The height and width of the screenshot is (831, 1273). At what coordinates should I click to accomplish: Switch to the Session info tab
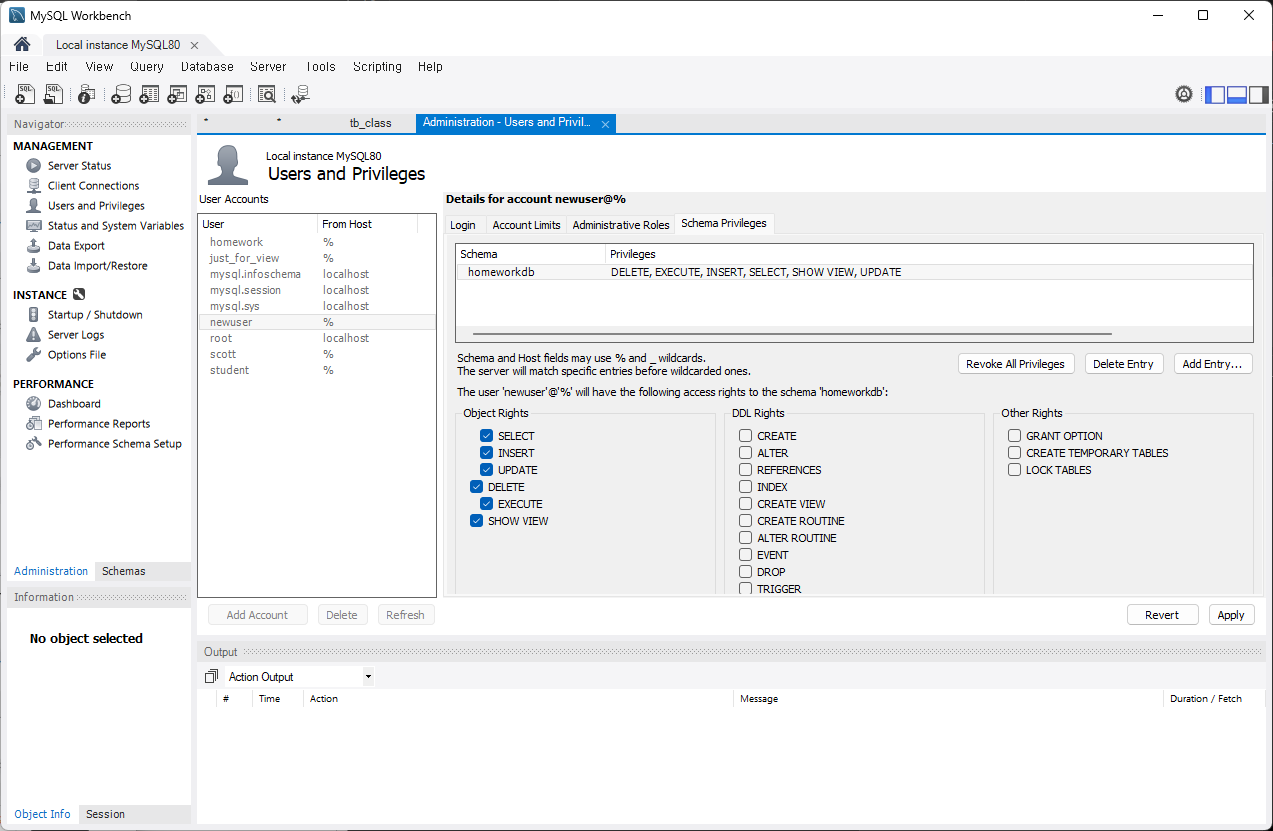[x=105, y=814]
